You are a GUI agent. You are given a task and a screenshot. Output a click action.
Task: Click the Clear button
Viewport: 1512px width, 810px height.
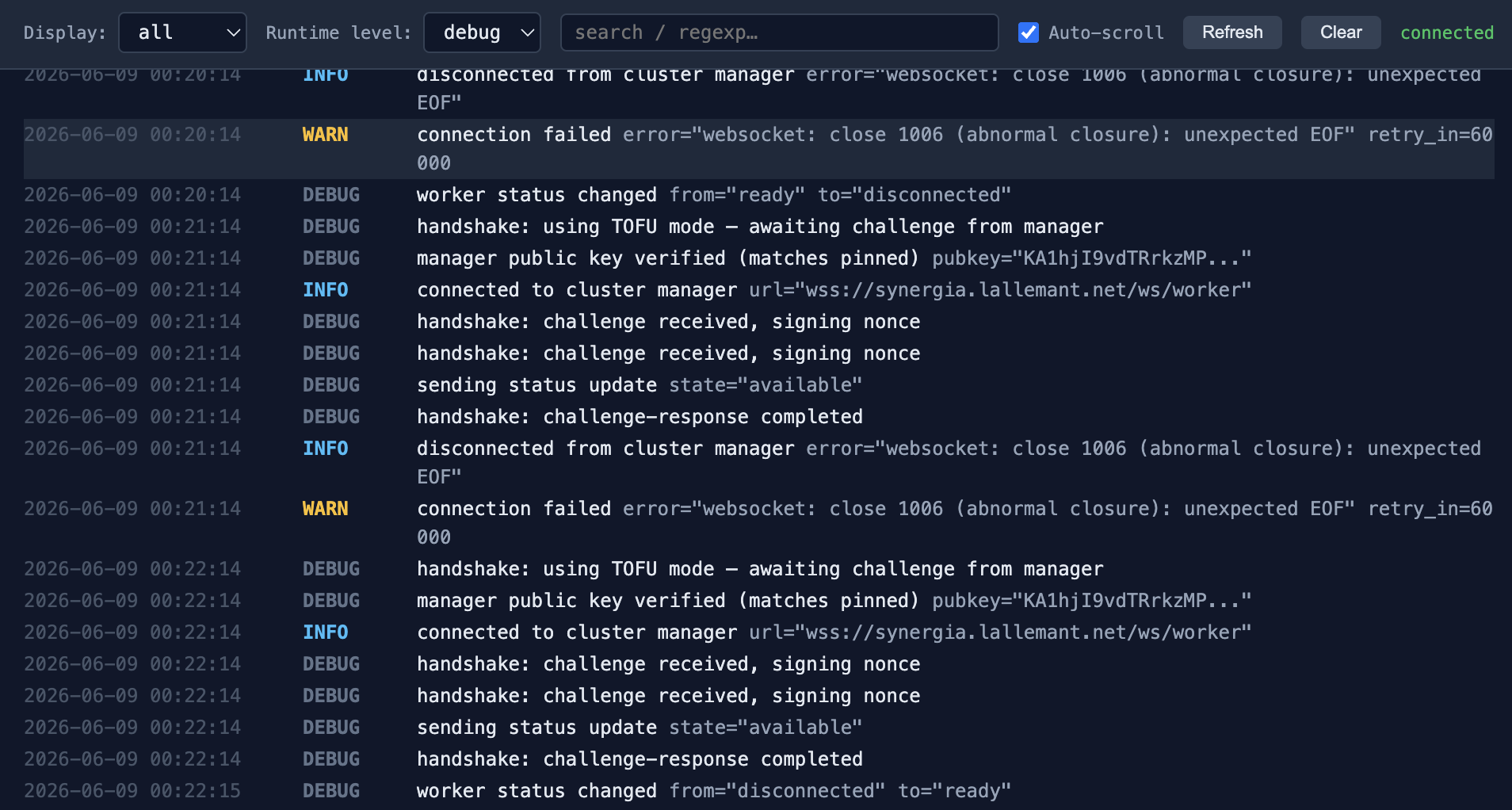tap(1341, 32)
